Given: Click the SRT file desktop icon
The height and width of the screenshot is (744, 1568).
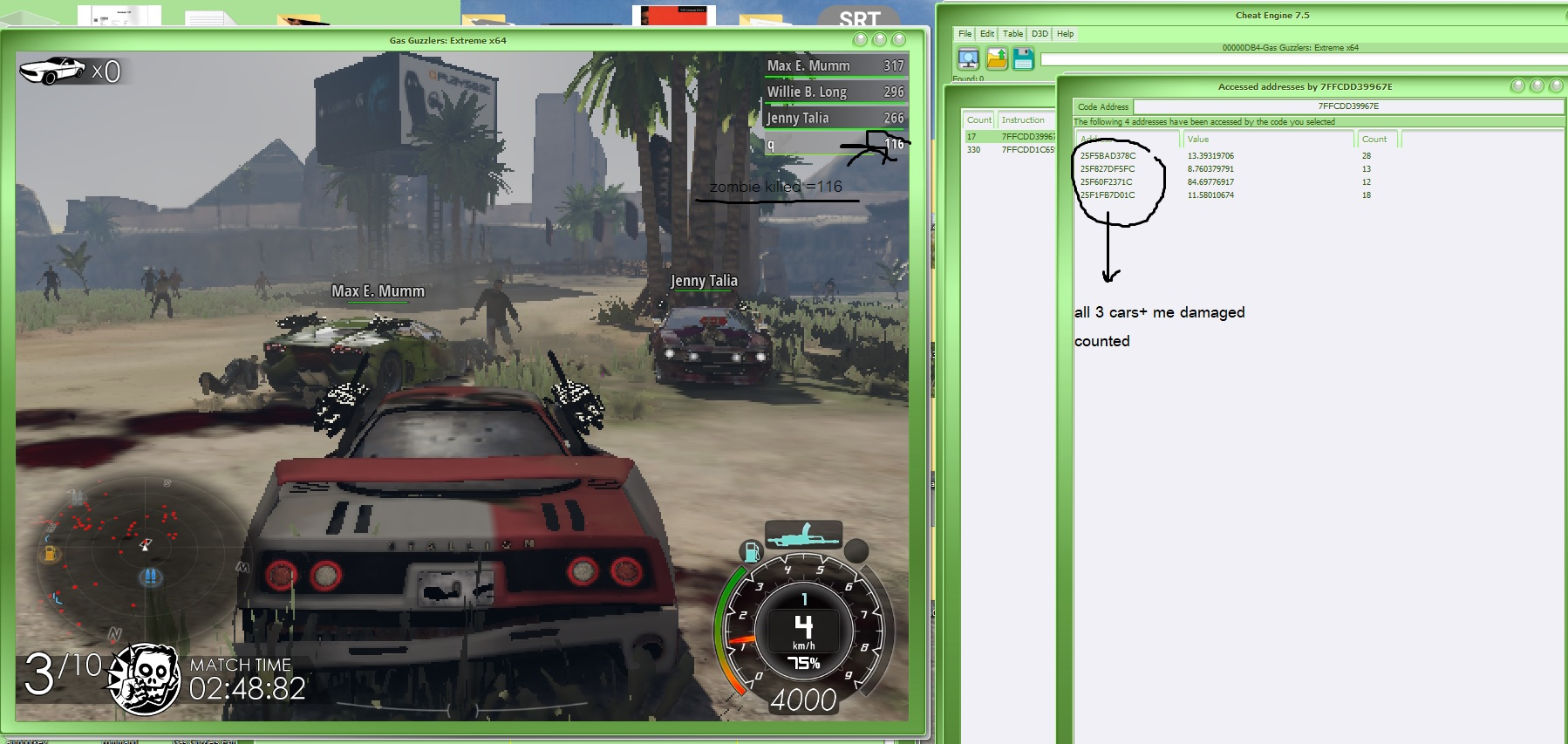Looking at the screenshot, I should click(x=859, y=17).
